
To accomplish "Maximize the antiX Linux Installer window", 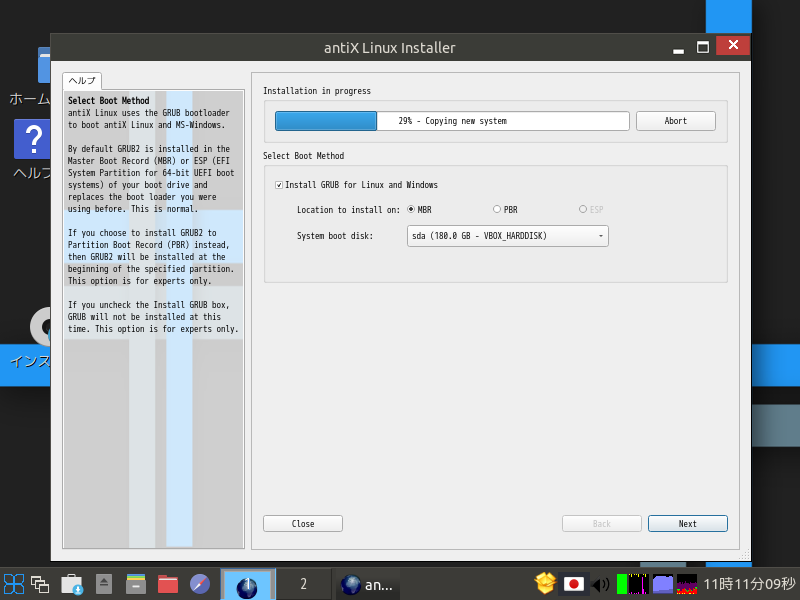I will [703, 47].
